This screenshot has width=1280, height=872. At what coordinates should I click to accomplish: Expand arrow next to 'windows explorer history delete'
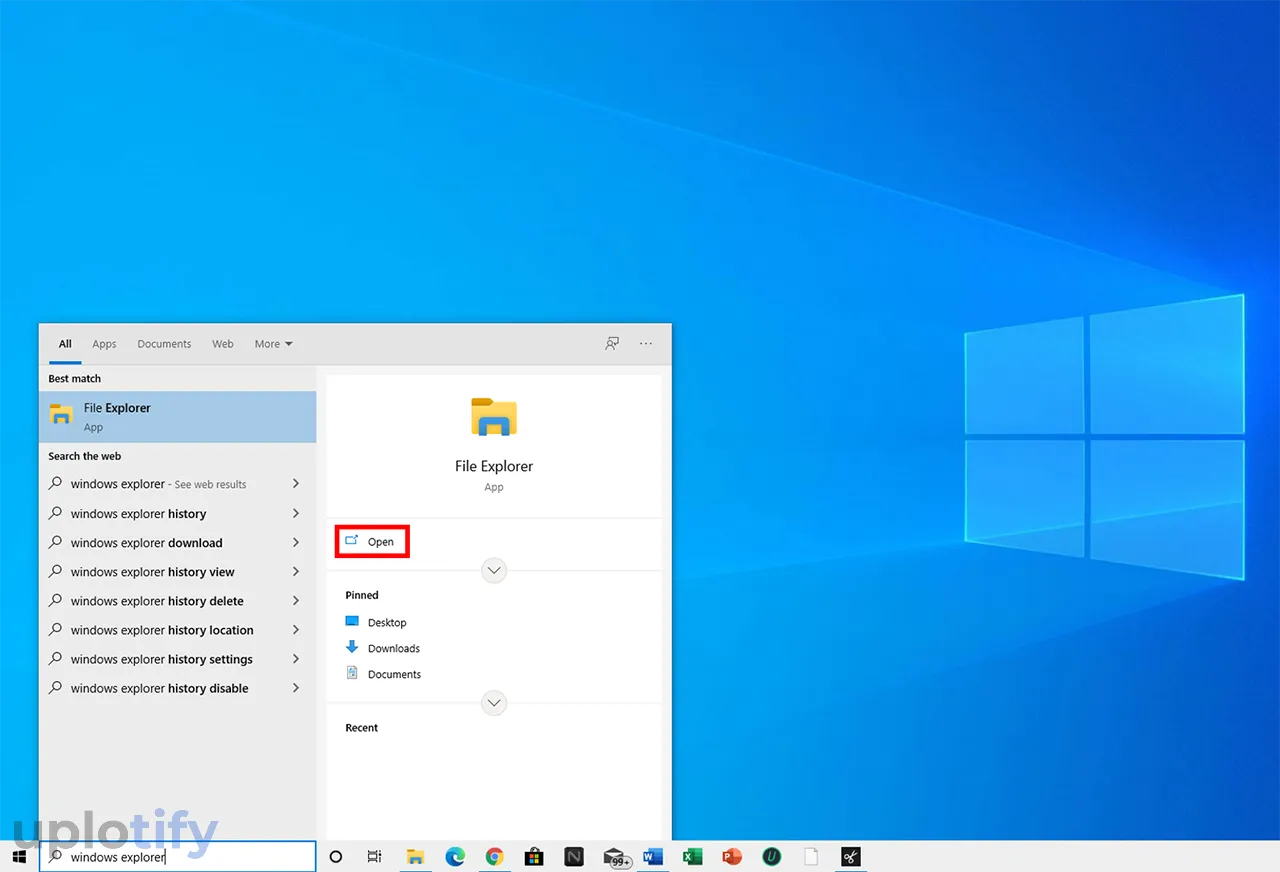click(296, 601)
